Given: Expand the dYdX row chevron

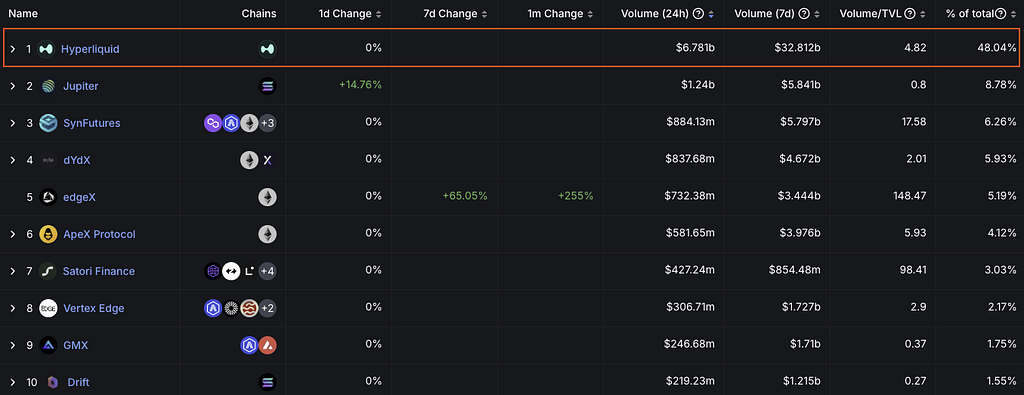Looking at the screenshot, I should click(x=12, y=160).
